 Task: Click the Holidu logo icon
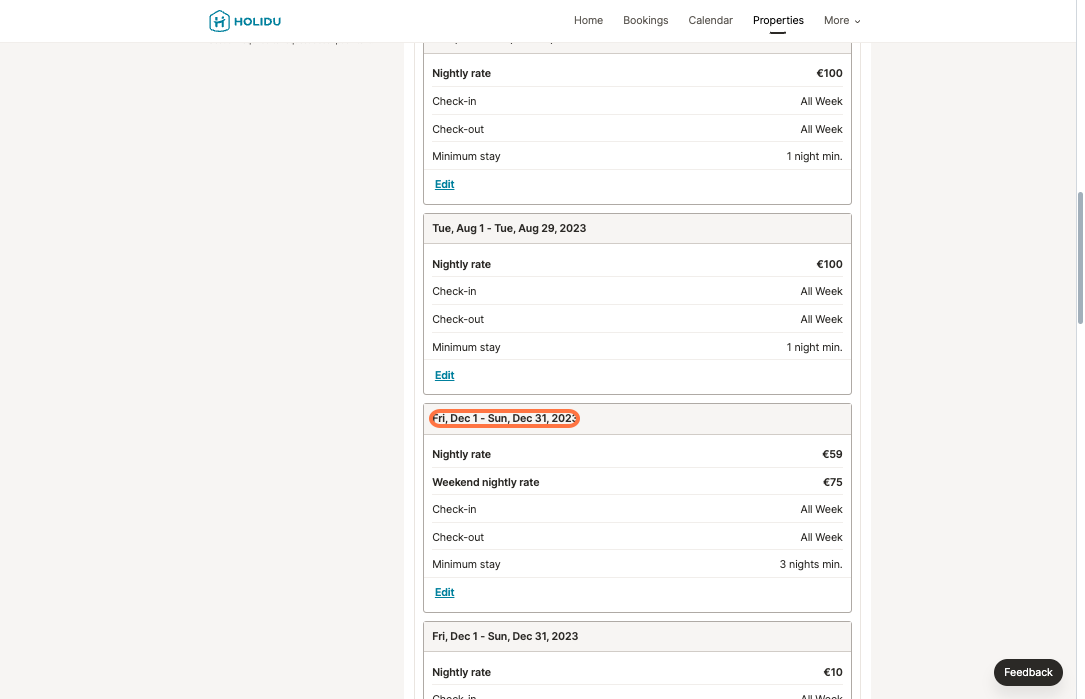(x=219, y=21)
